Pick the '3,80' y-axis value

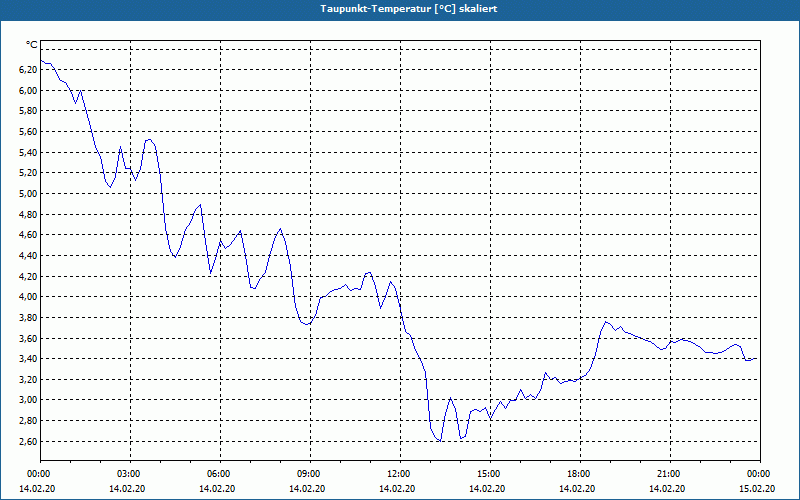coord(29,317)
